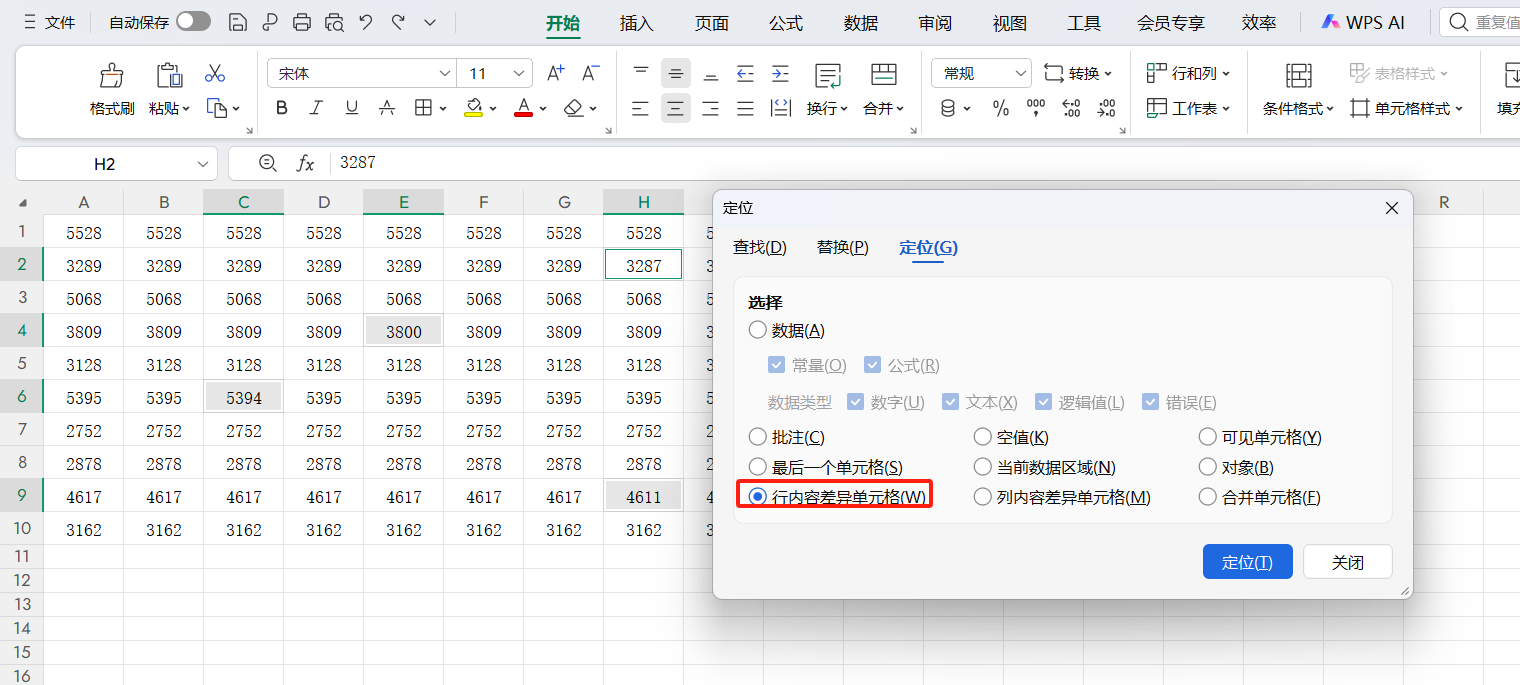
Task: Apply percent number format
Action: 1000,108
